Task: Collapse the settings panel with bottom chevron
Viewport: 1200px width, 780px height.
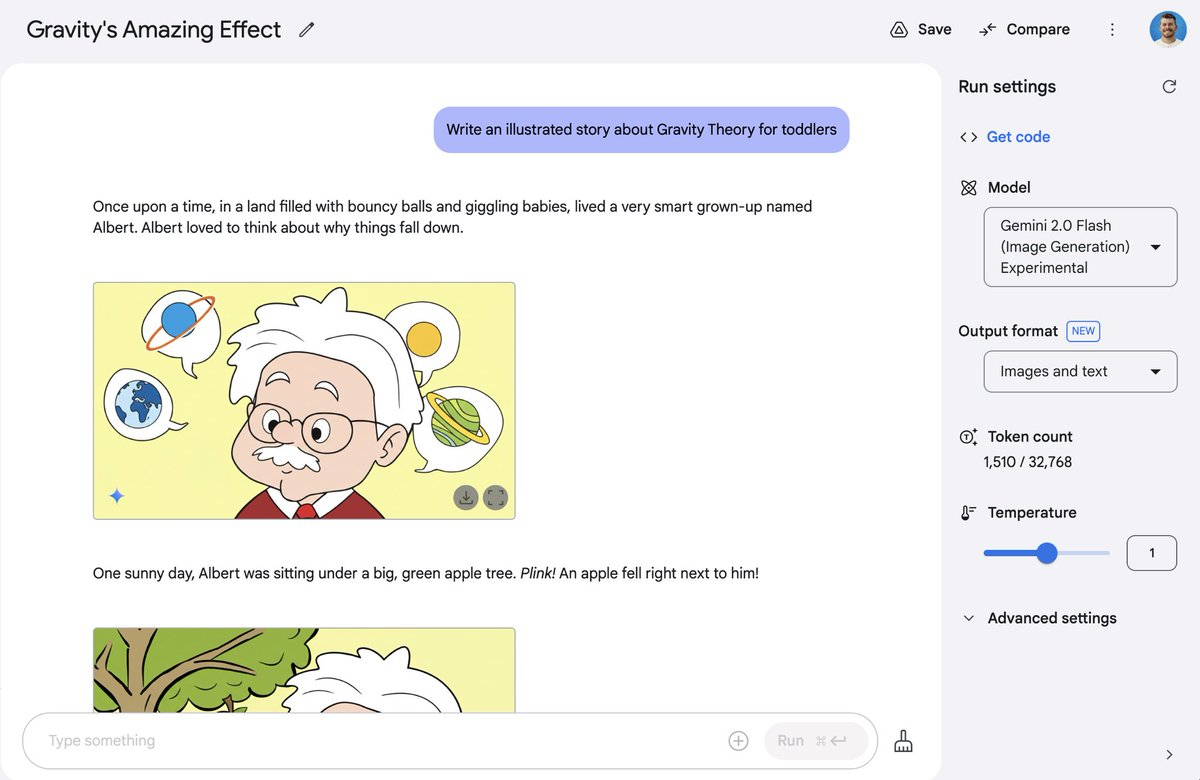Action: point(1170,755)
